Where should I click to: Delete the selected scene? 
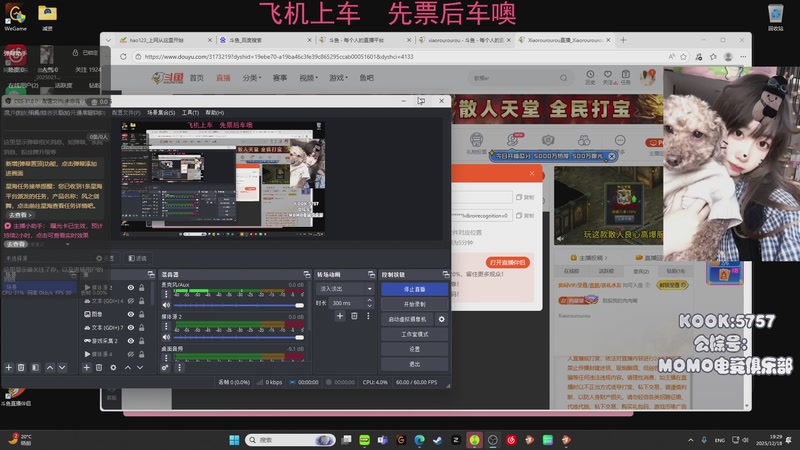(x=21, y=367)
